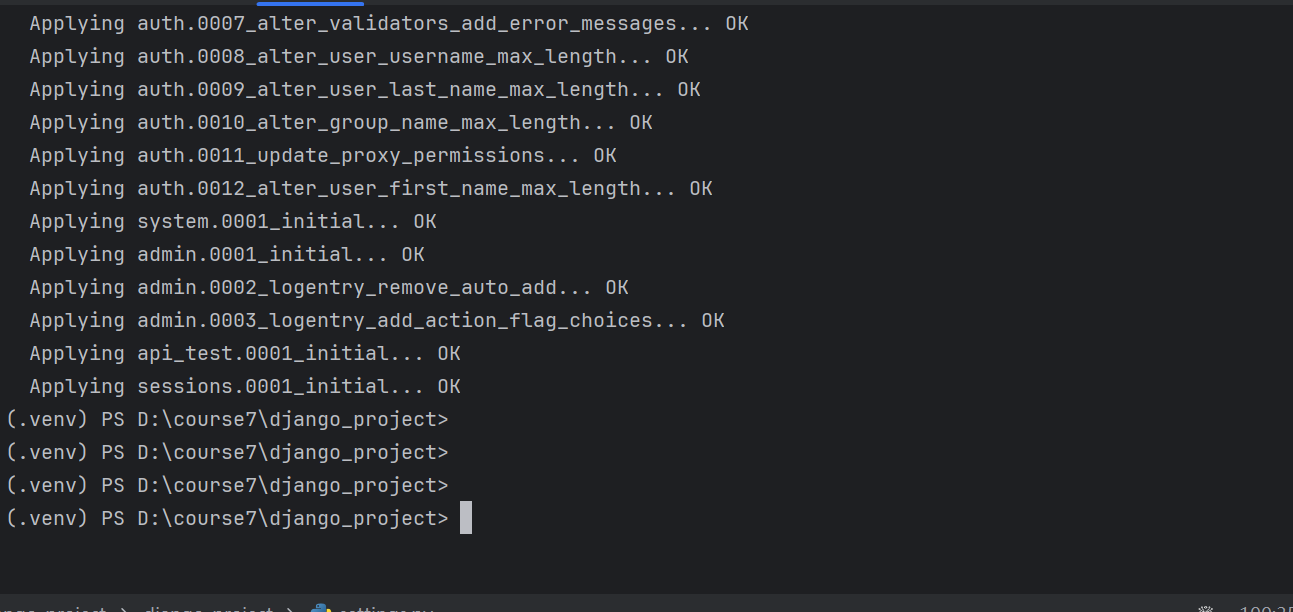Click the sessions.0001_initial migration line
Screen dimensions: 1293x612
click(x=245, y=386)
